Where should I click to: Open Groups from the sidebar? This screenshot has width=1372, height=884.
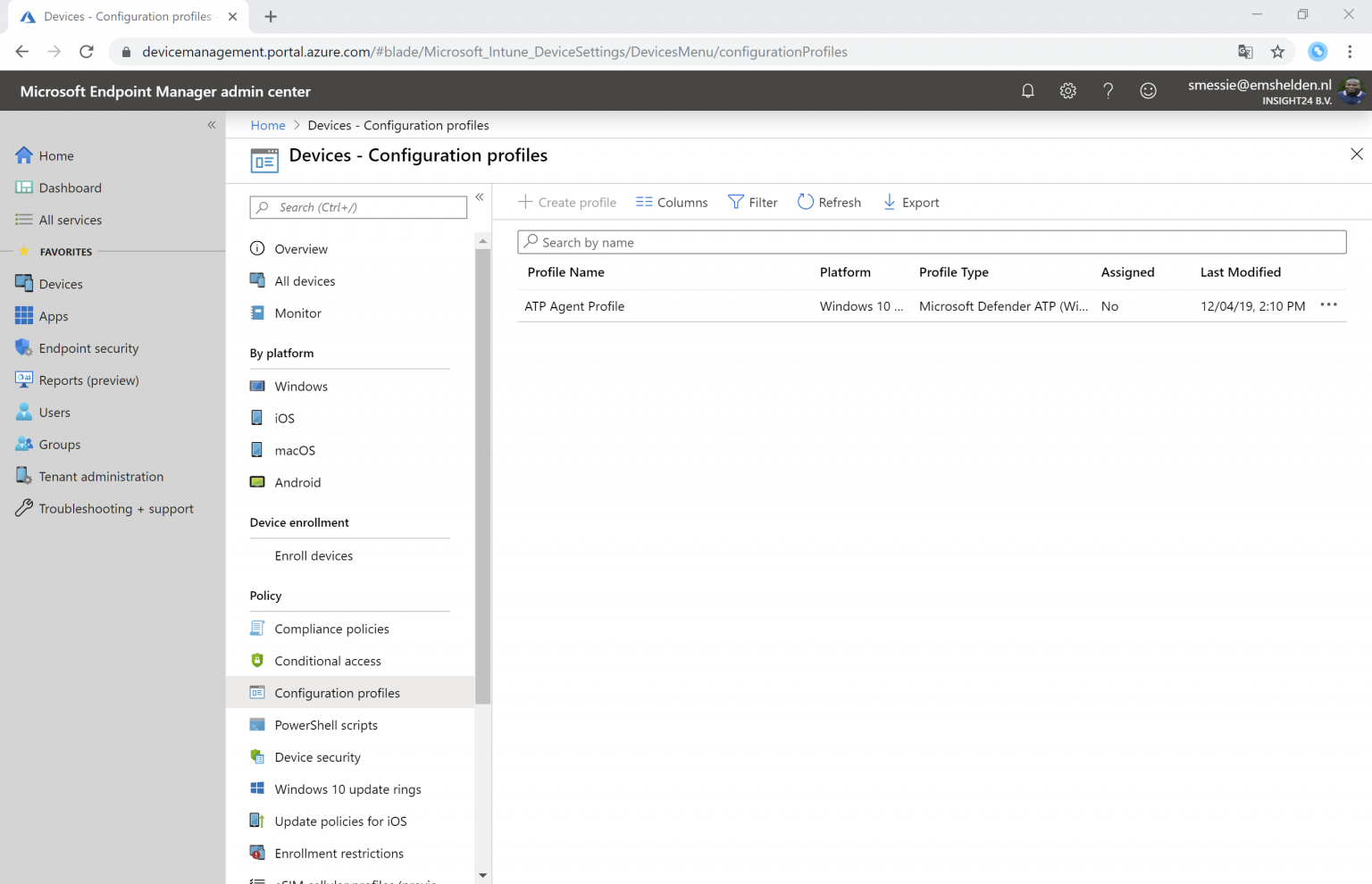59,444
